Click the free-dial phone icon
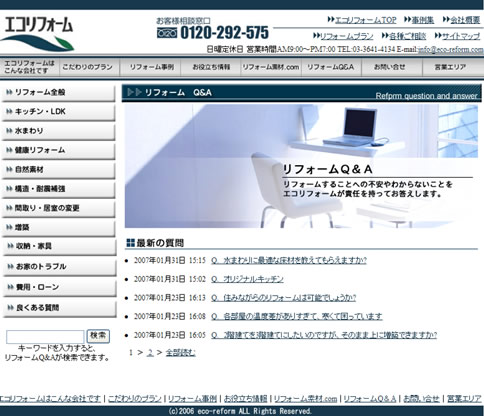This screenshot has height=416, width=484. (167, 33)
